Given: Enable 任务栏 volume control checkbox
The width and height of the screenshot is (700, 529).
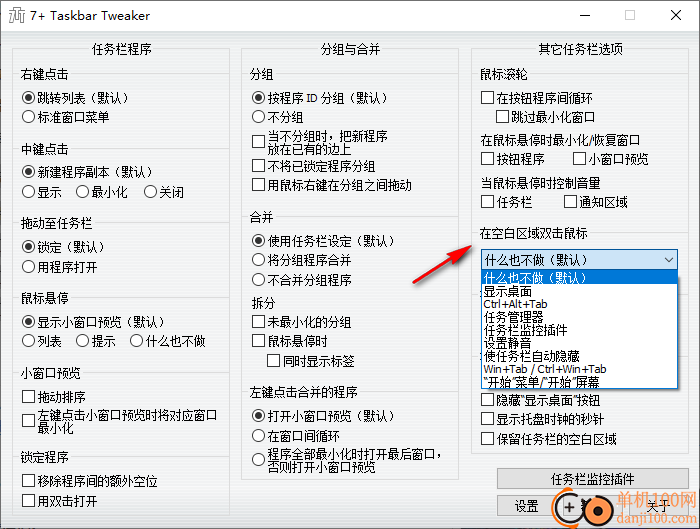Looking at the screenshot, I should pyautogui.click(x=488, y=202).
